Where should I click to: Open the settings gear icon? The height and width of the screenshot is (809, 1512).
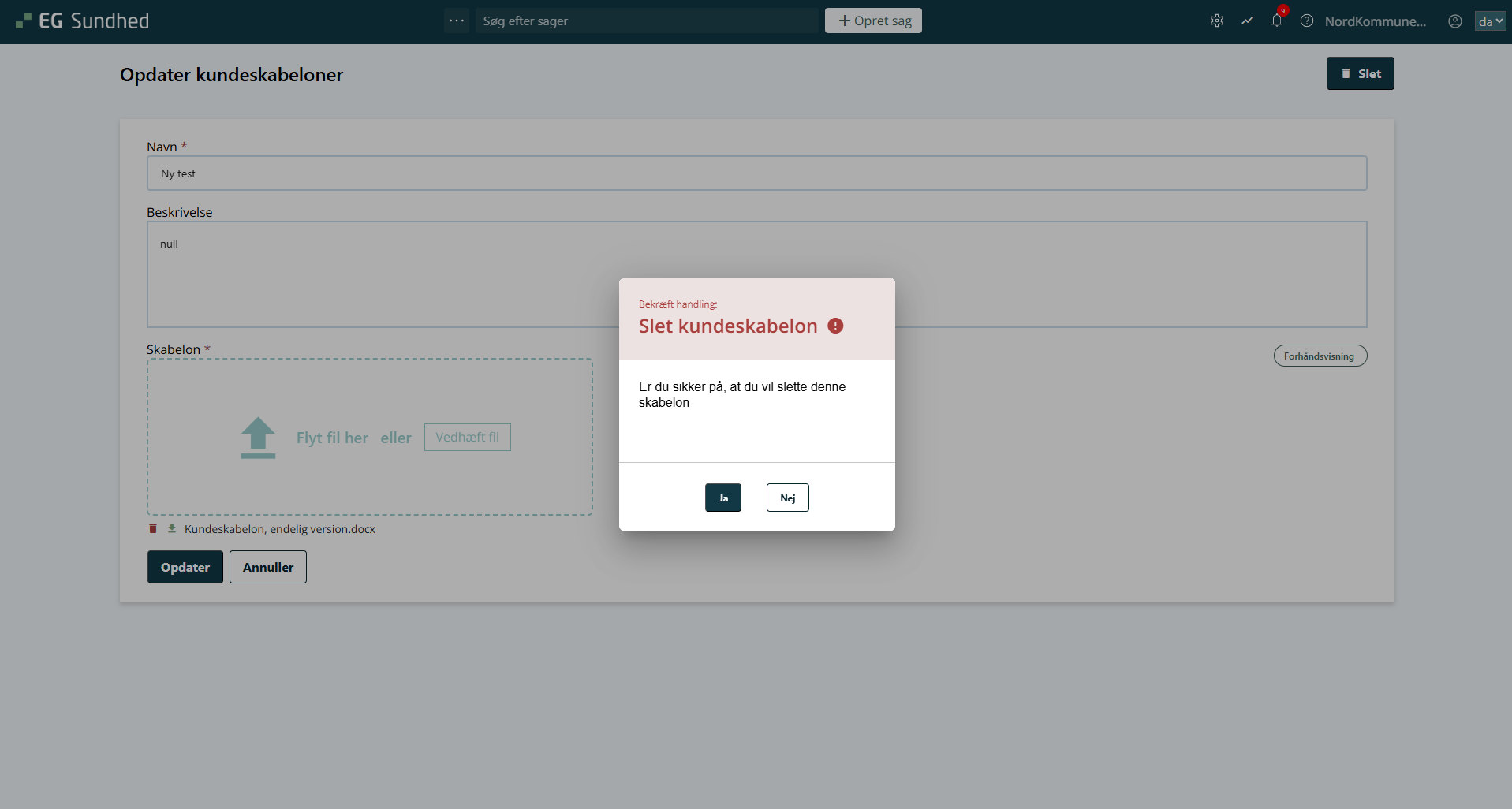click(x=1217, y=21)
